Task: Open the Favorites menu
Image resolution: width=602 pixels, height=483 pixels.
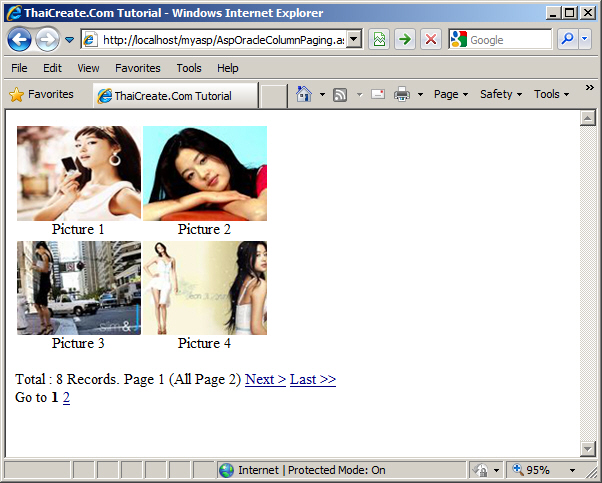Action: (x=138, y=68)
